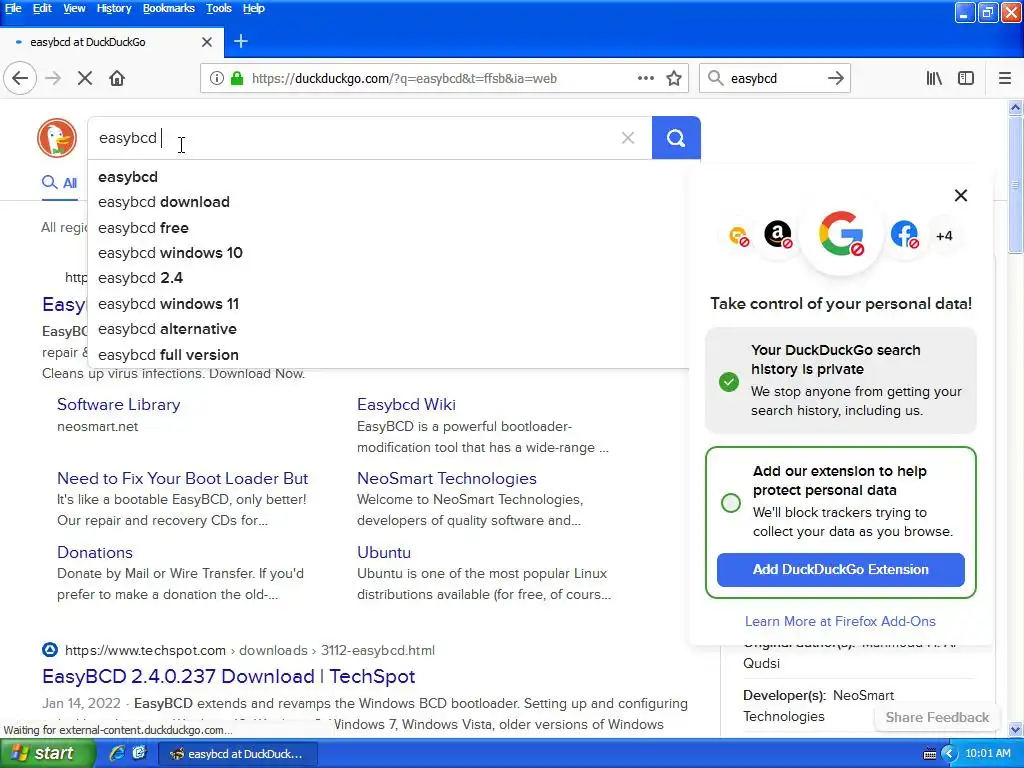The height and width of the screenshot is (768, 1024).
Task: Open a new tab with plus
Action: pyautogui.click(x=241, y=42)
